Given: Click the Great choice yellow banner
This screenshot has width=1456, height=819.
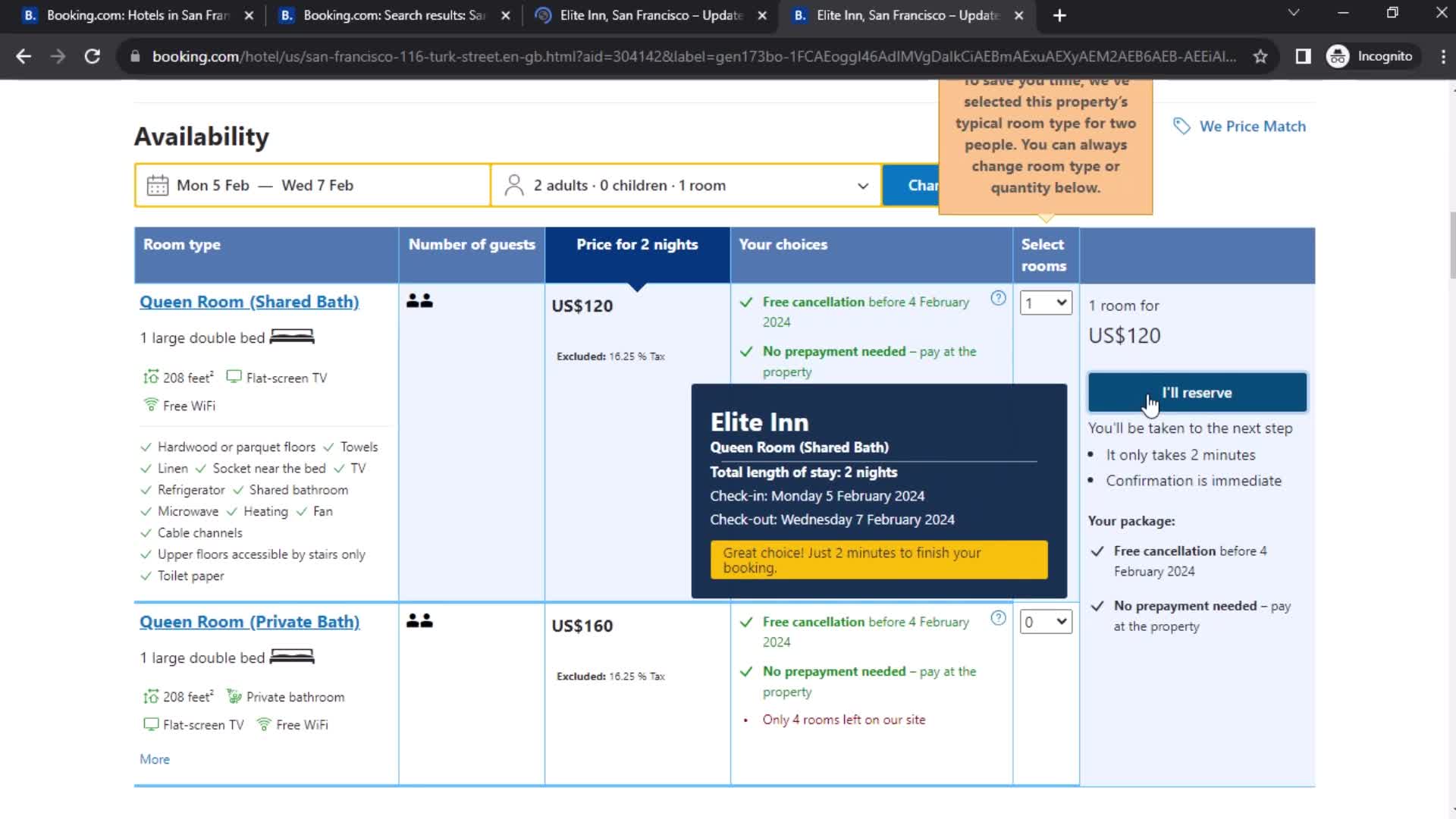Looking at the screenshot, I should click(x=879, y=560).
